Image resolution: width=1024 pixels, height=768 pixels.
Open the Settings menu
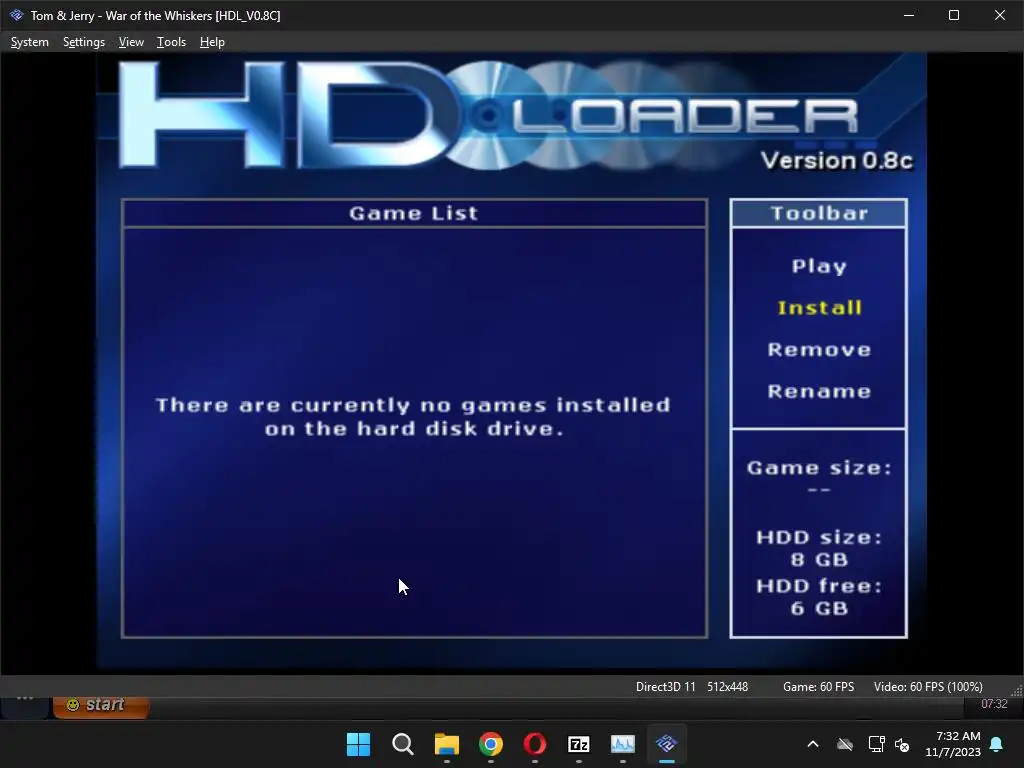[x=84, y=42]
